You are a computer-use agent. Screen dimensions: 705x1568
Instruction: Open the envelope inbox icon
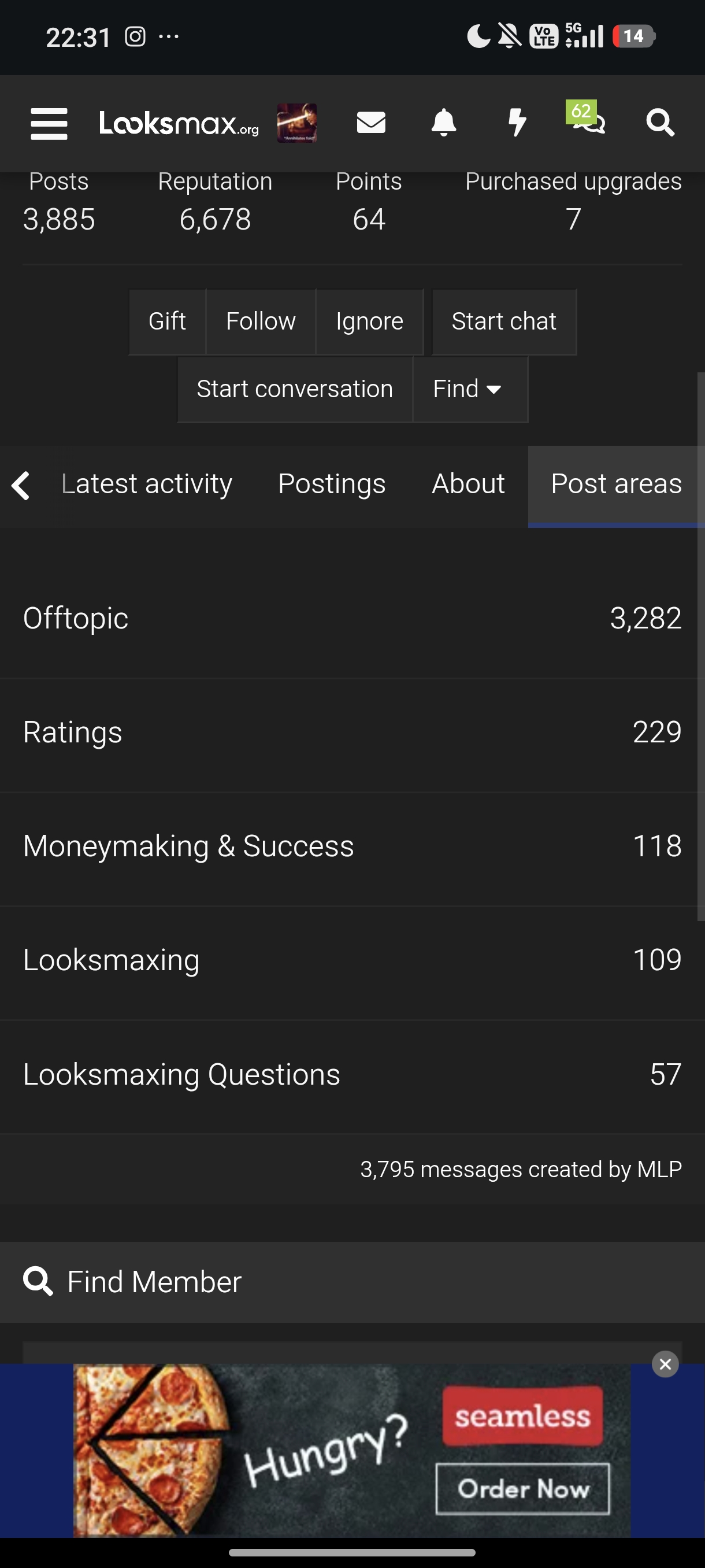pos(371,123)
